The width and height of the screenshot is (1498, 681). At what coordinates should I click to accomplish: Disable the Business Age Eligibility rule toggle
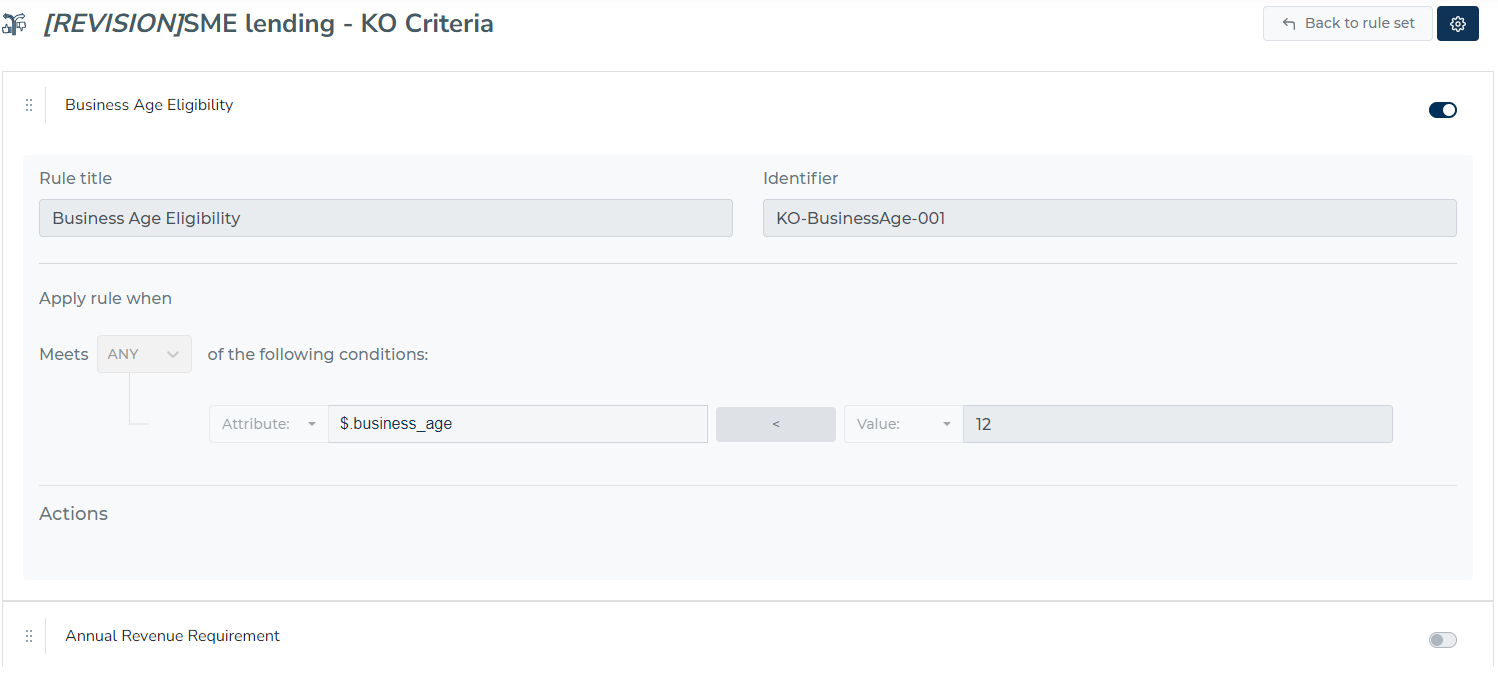pyautogui.click(x=1443, y=110)
